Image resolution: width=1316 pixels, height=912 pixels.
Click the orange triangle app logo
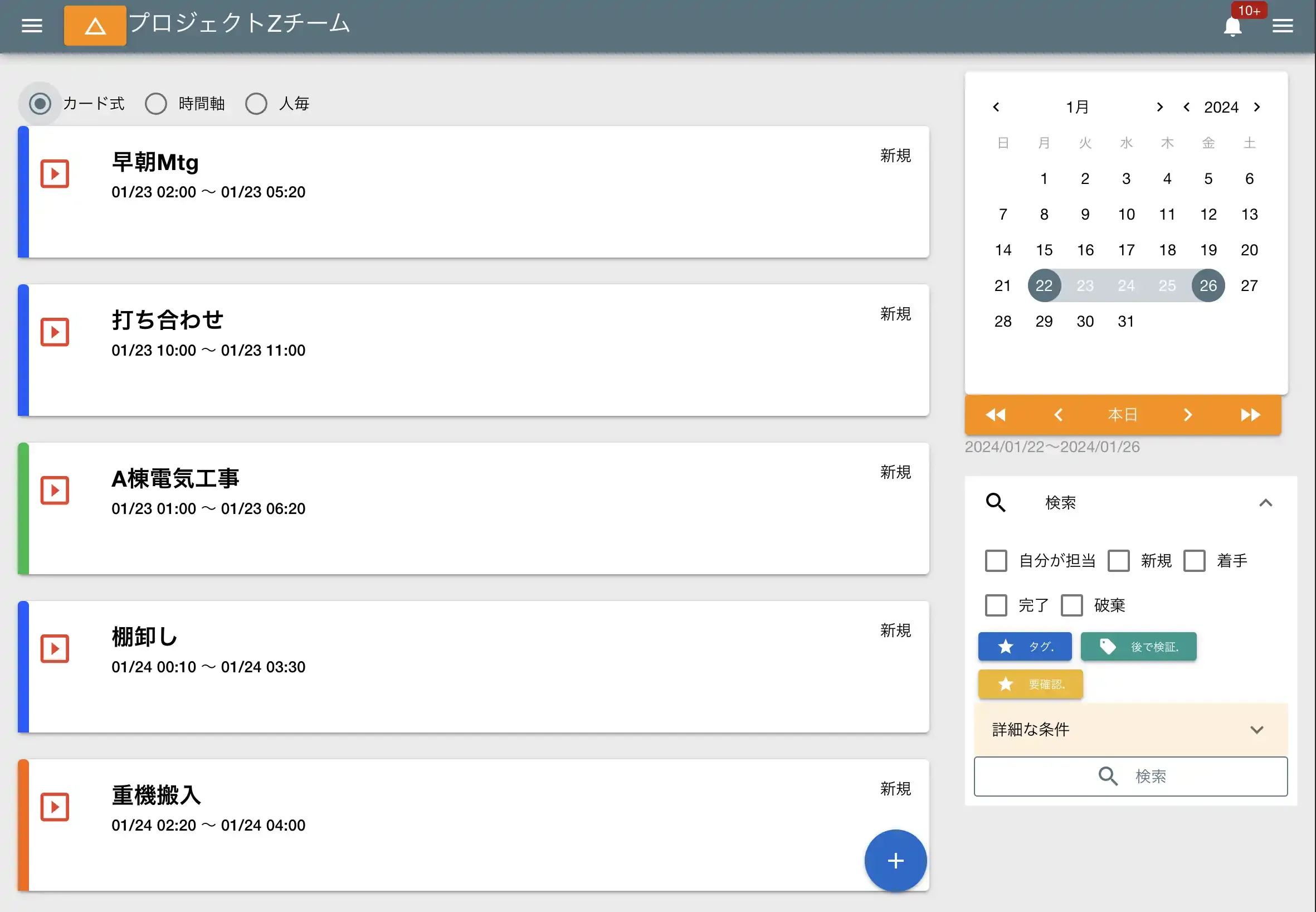[95, 26]
